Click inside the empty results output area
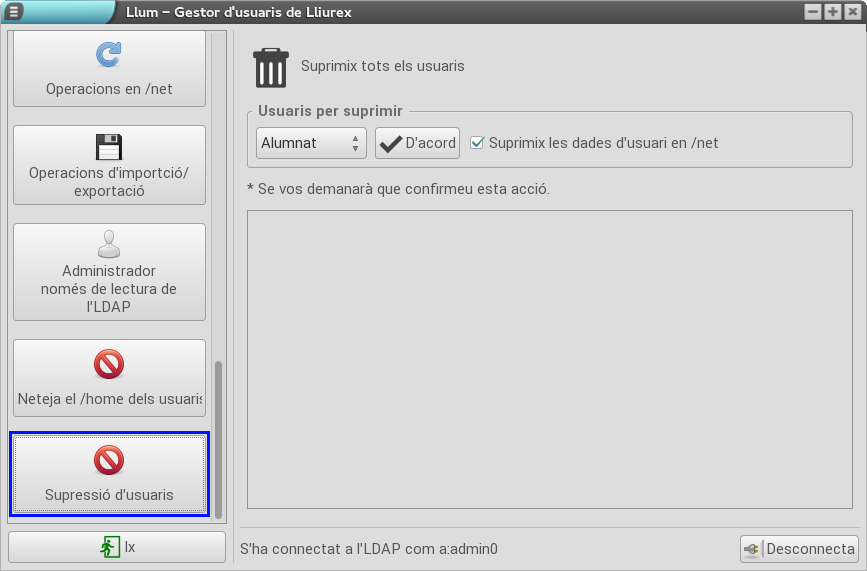The height and width of the screenshot is (571, 867). 549,358
